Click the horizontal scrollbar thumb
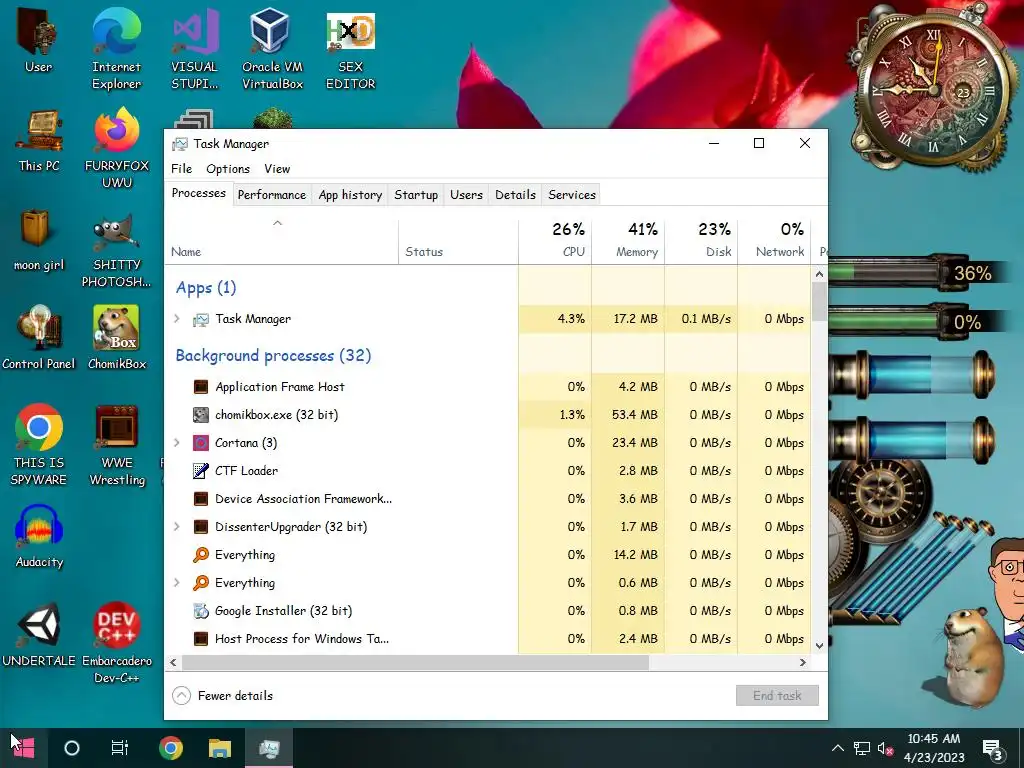The width and height of the screenshot is (1024, 768). point(415,662)
